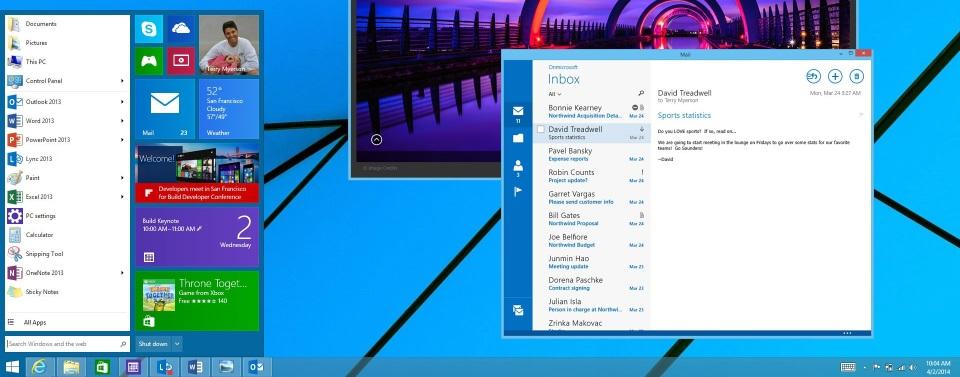This screenshot has height=377, width=960.
Task: Open the Weather tile for San Francisco
Action: click(229, 108)
